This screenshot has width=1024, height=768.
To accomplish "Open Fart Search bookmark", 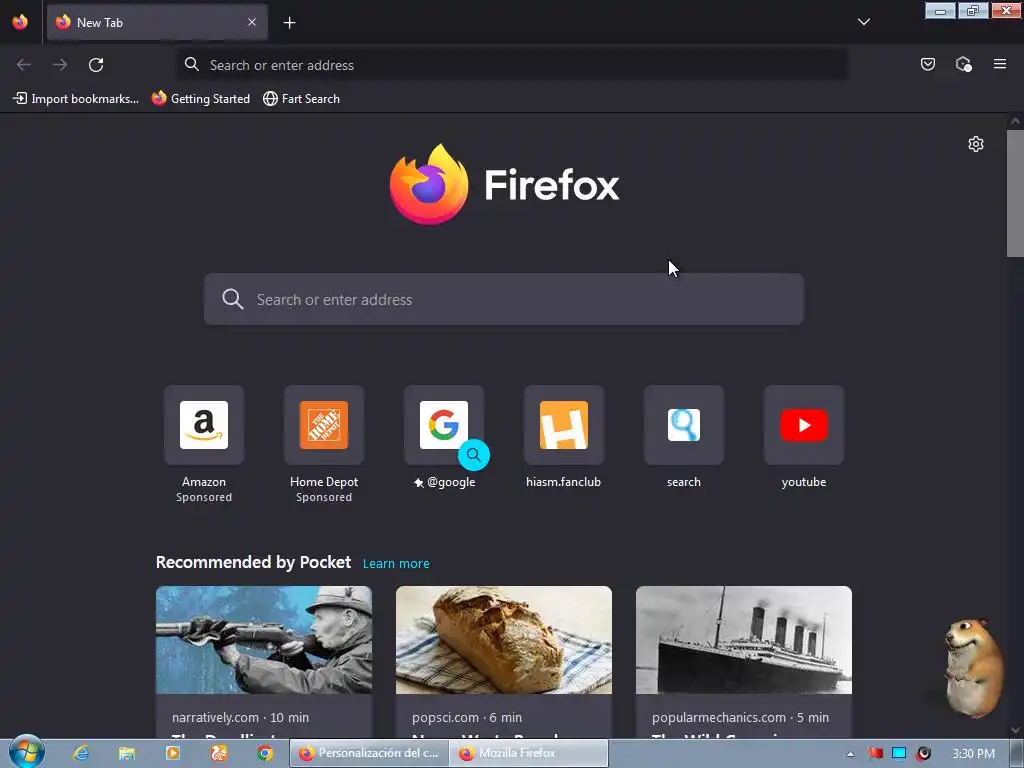I will coord(302,99).
